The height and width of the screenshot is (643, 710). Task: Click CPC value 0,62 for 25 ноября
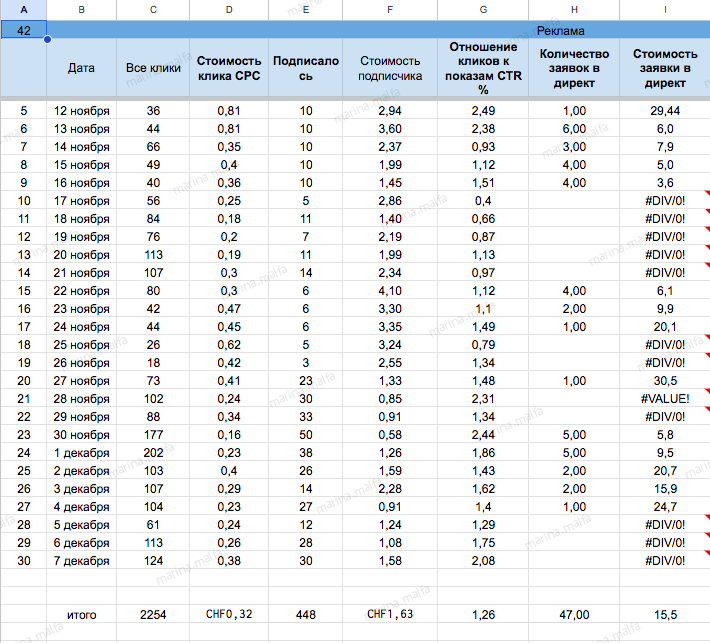[x=229, y=345]
